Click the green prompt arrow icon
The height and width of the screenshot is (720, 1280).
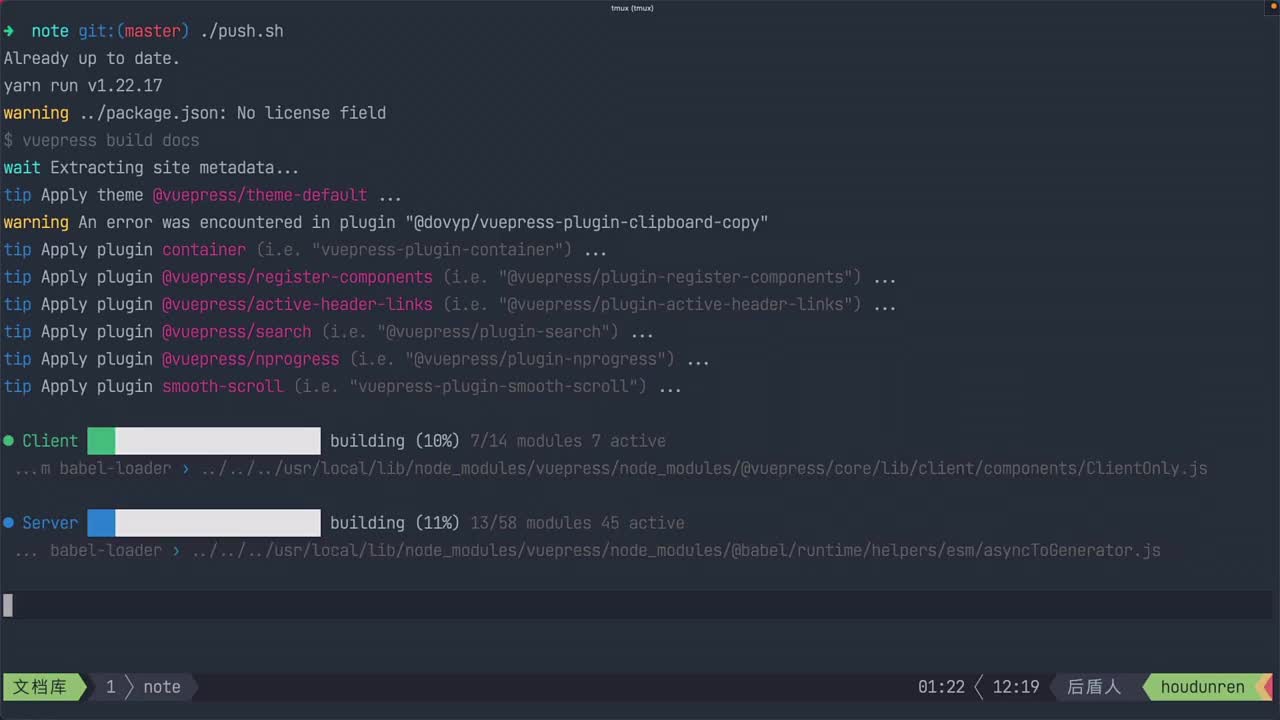click(x=9, y=31)
